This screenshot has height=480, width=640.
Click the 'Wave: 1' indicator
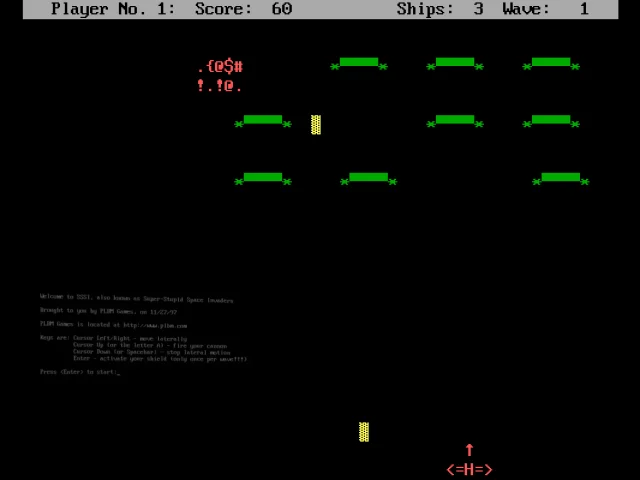(546, 9)
